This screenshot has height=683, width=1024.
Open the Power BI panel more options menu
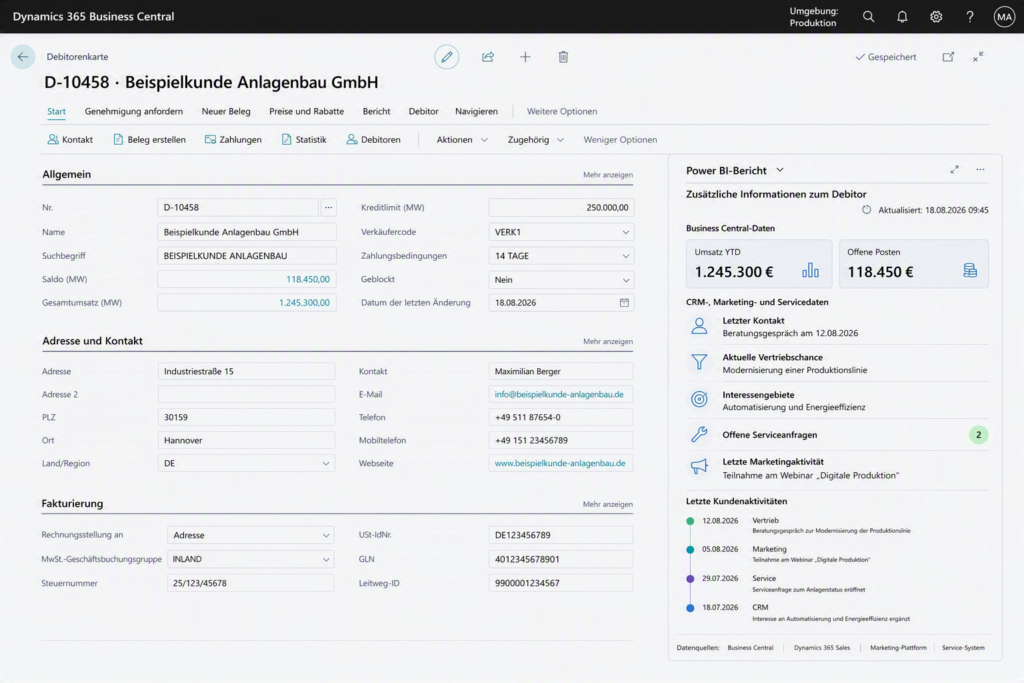[980, 170]
